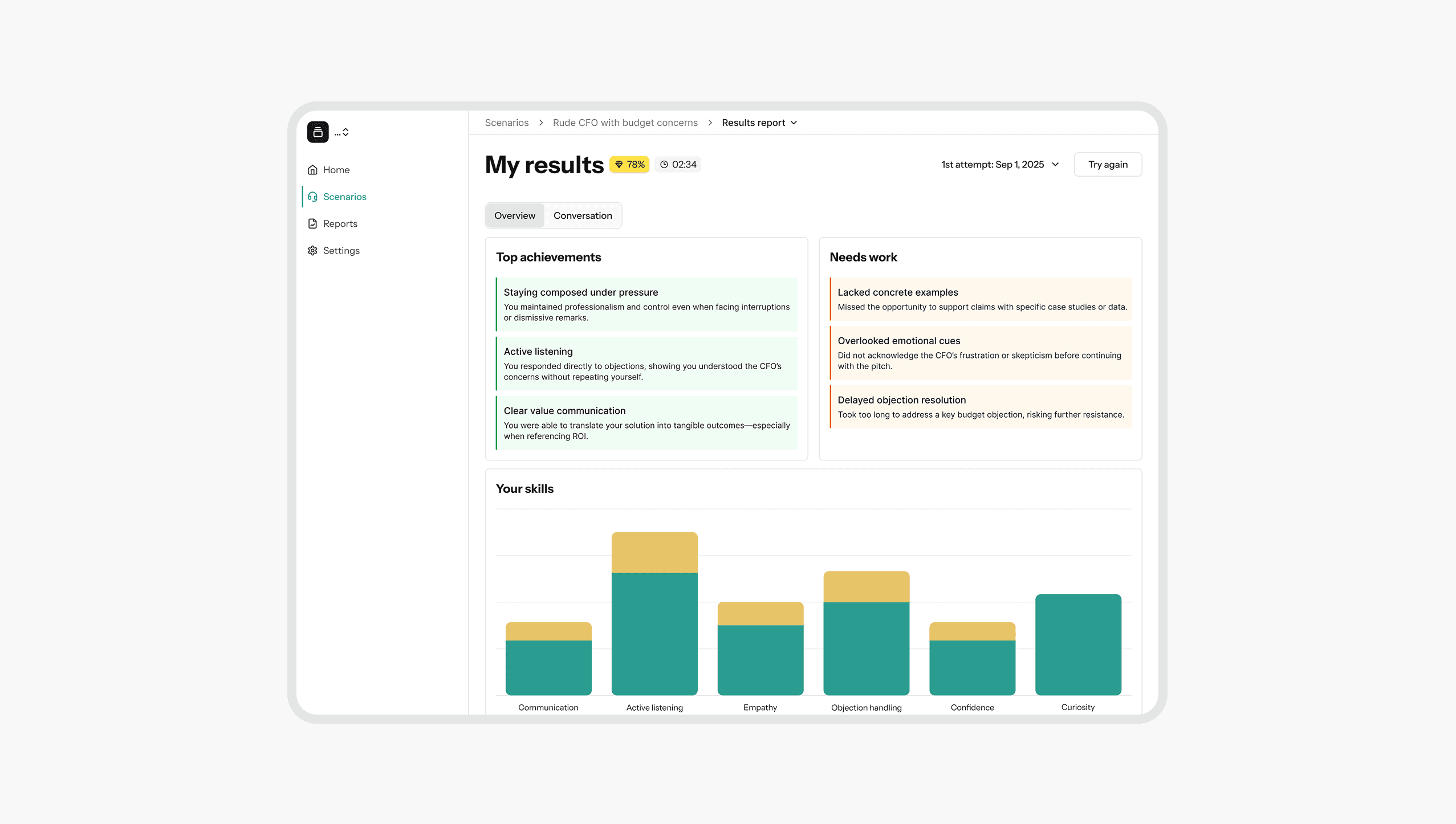Click the Reports document icon

[x=312, y=223]
